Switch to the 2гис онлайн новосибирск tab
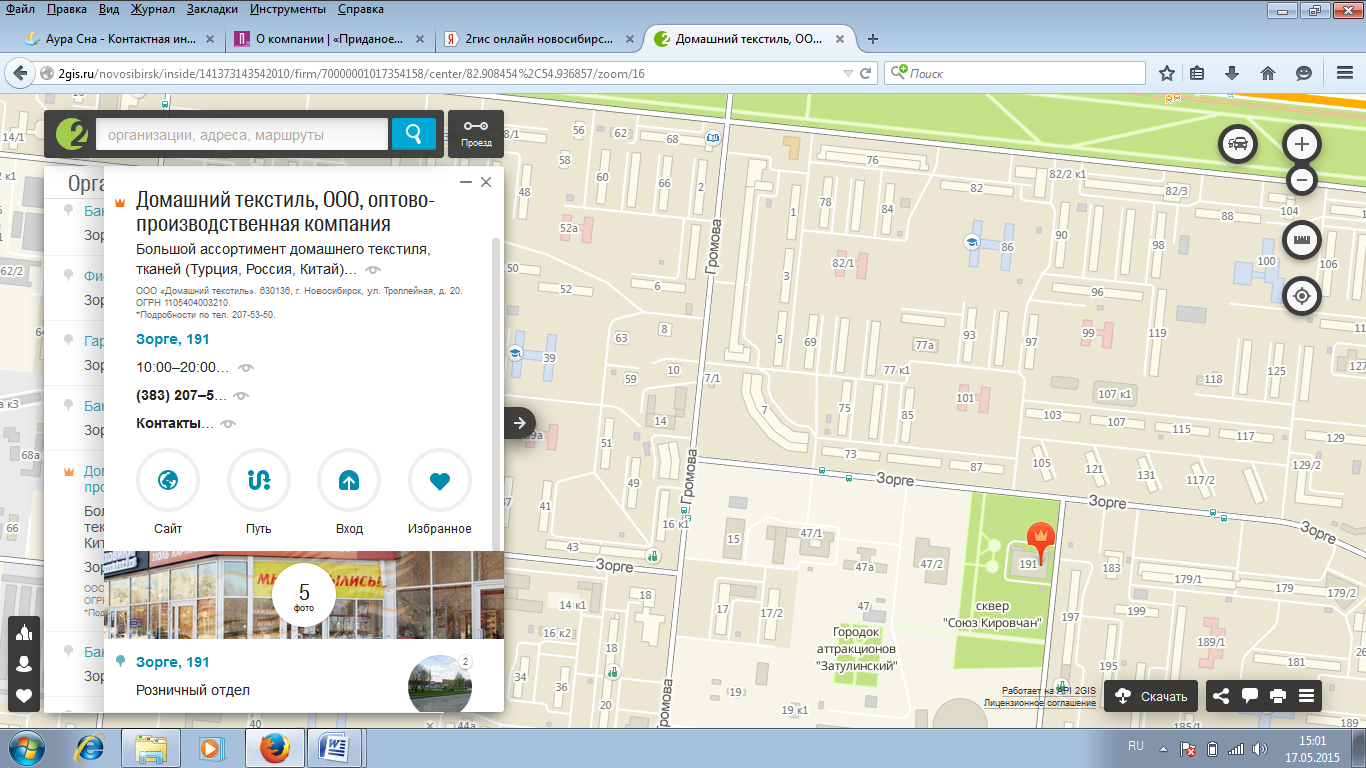The width and height of the screenshot is (1366, 768). pos(541,39)
